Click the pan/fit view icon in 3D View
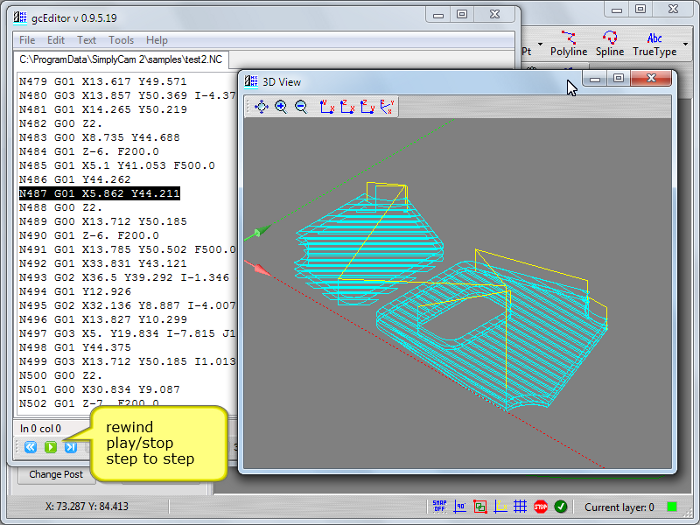The height and width of the screenshot is (525, 700). pyautogui.click(x=261, y=107)
